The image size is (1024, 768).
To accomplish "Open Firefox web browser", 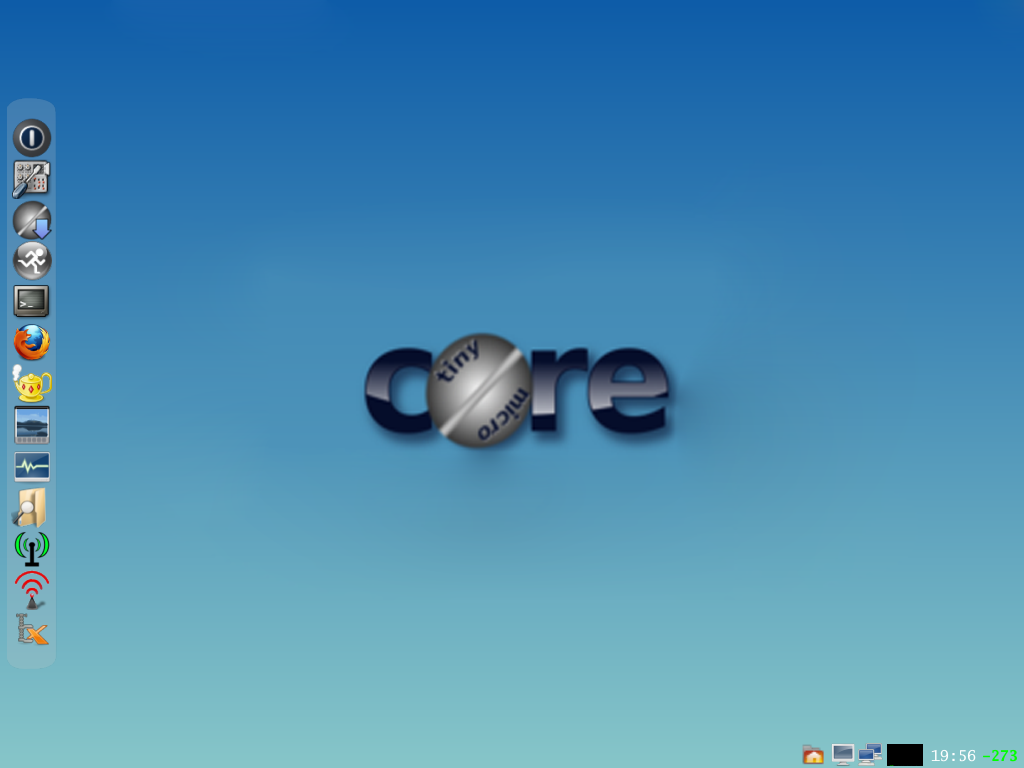I will [32, 343].
